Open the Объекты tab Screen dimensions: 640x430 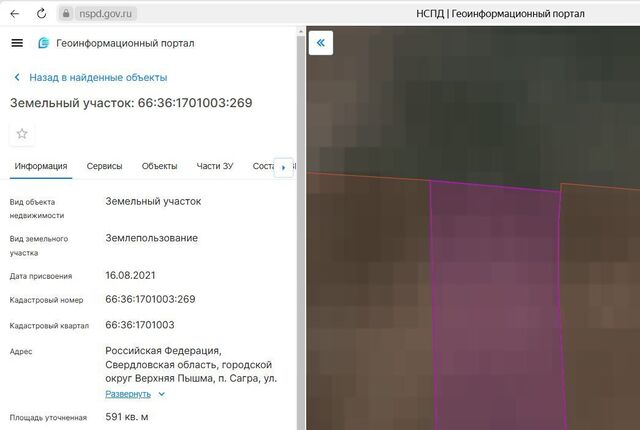(x=159, y=166)
